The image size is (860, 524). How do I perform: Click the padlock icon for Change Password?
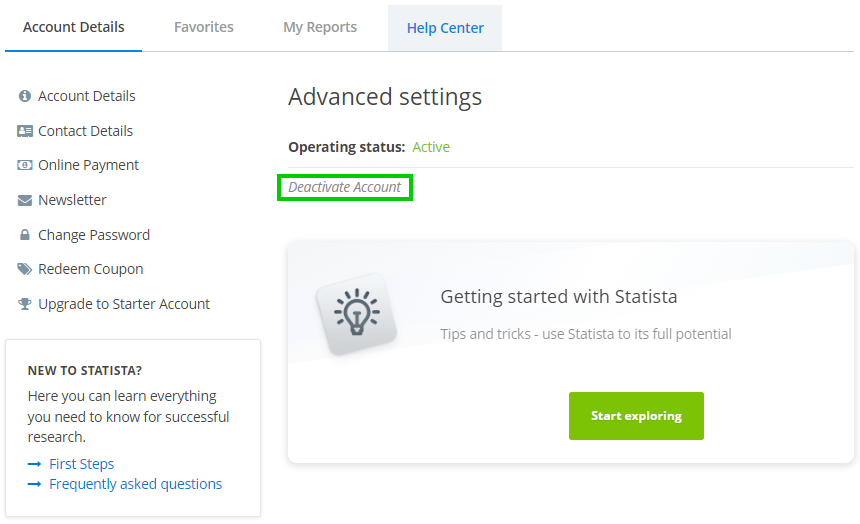[25, 235]
